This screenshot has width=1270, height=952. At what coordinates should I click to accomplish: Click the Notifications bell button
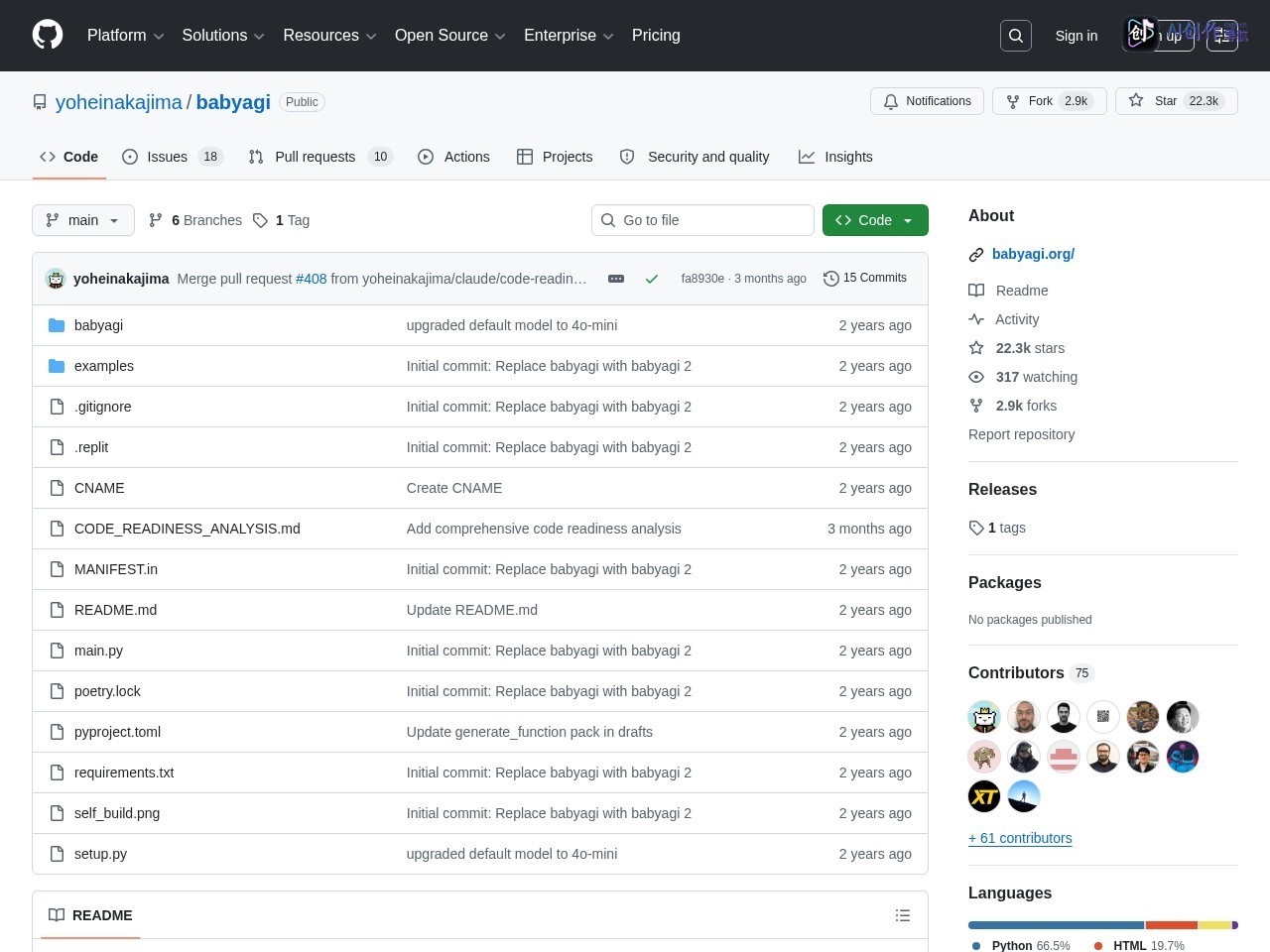(x=927, y=101)
